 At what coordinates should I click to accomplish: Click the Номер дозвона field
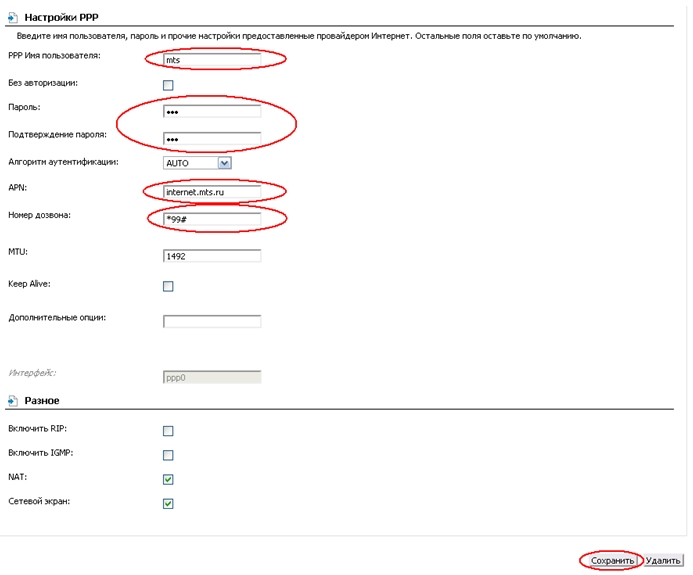211,218
